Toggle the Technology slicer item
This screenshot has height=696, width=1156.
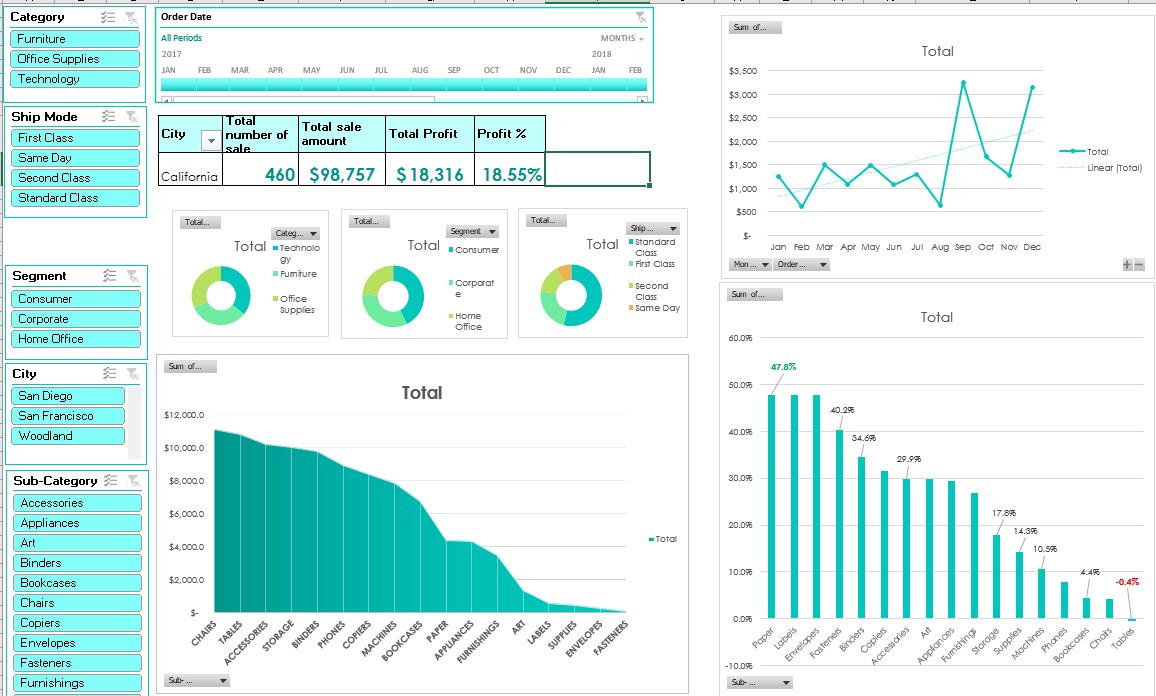point(76,79)
